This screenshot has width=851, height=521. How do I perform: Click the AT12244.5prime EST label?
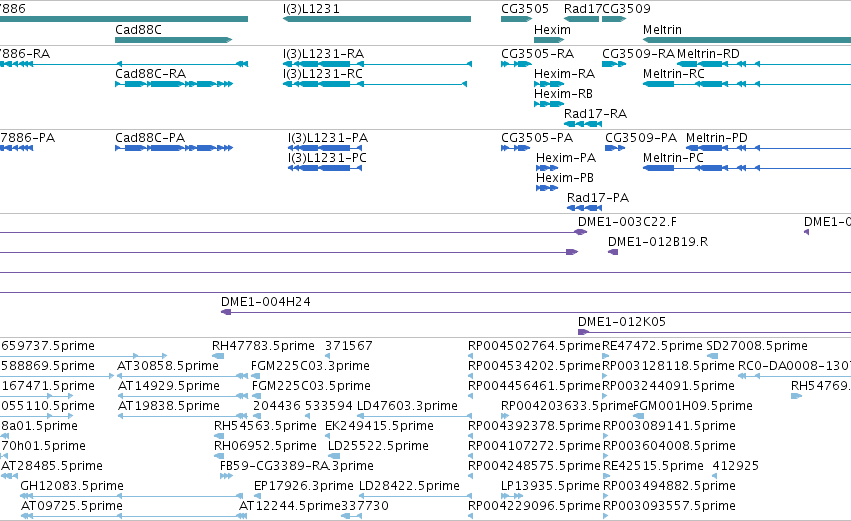click(290, 506)
